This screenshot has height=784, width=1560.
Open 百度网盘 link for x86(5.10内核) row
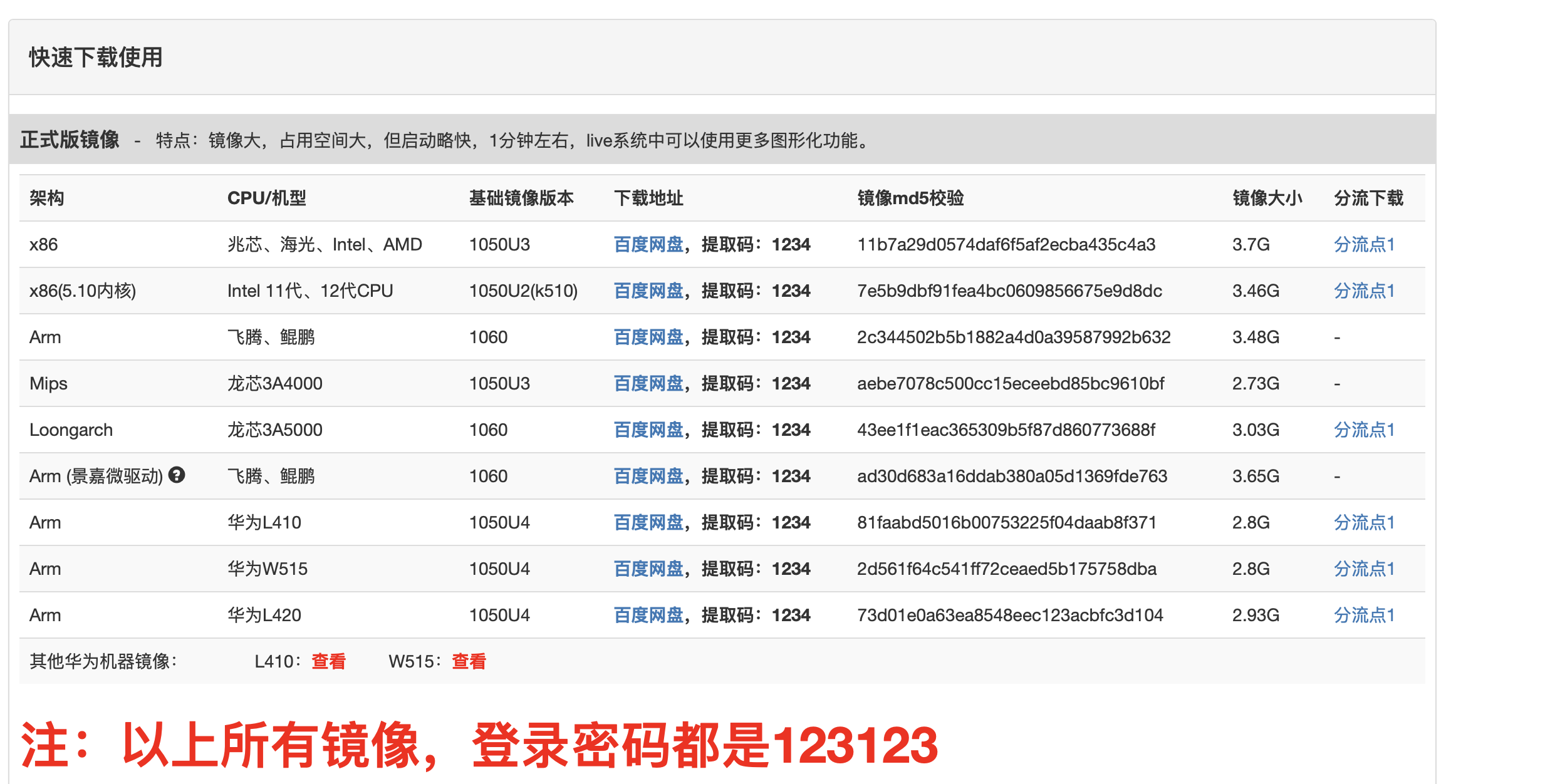click(x=648, y=291)
